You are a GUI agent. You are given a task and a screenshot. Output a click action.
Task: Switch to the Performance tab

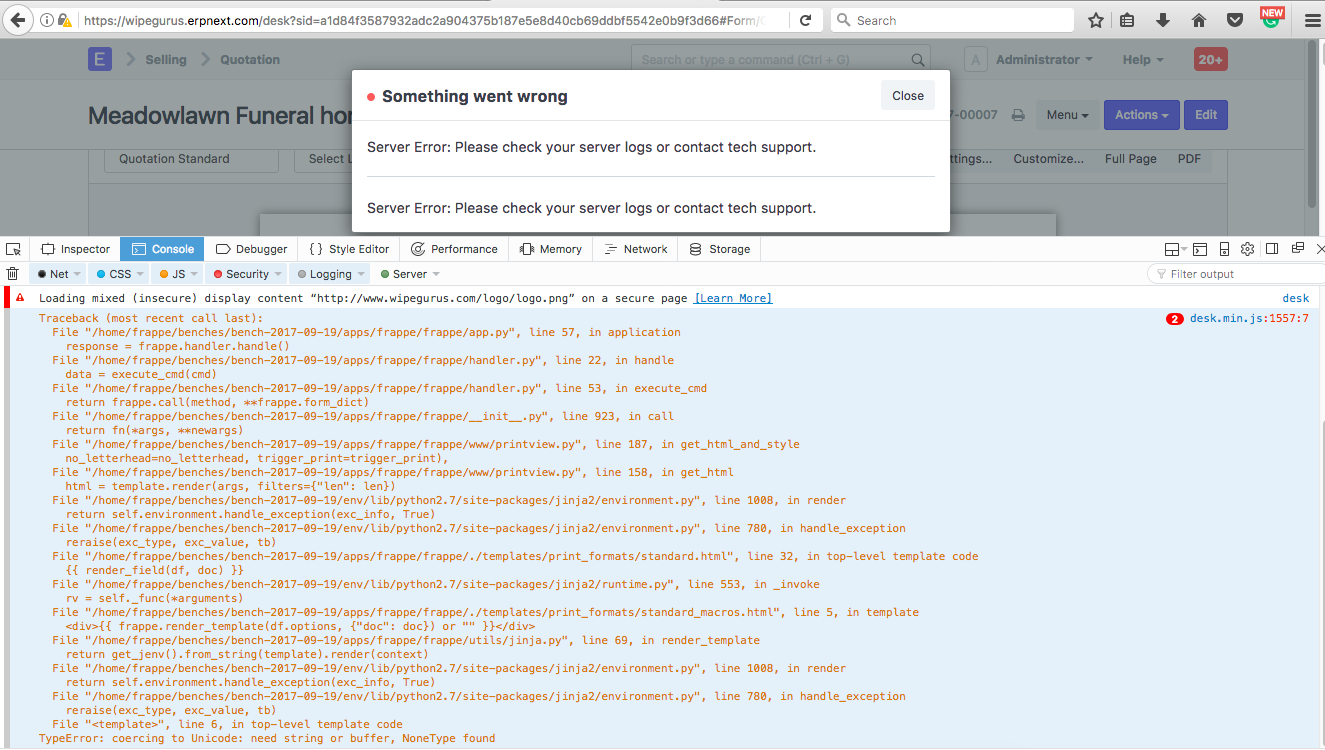pos(454,249)
